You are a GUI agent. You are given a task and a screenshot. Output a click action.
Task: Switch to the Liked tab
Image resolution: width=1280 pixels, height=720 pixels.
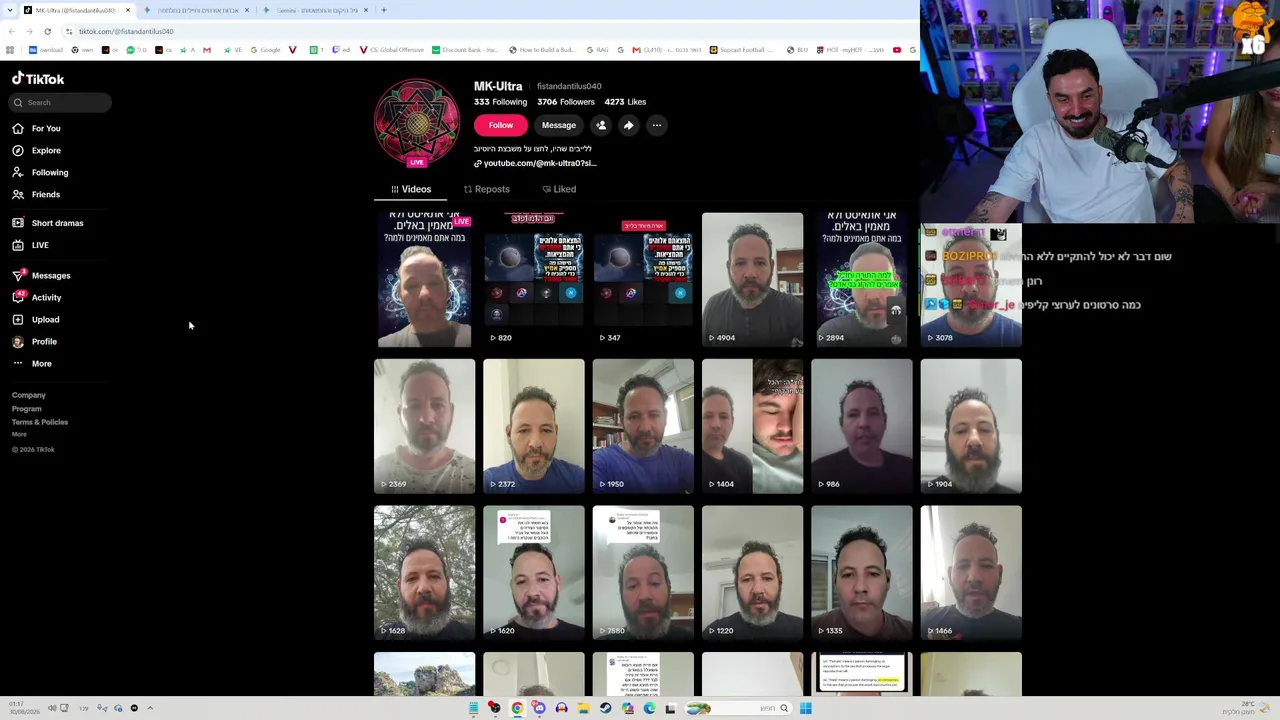(559, 189)
